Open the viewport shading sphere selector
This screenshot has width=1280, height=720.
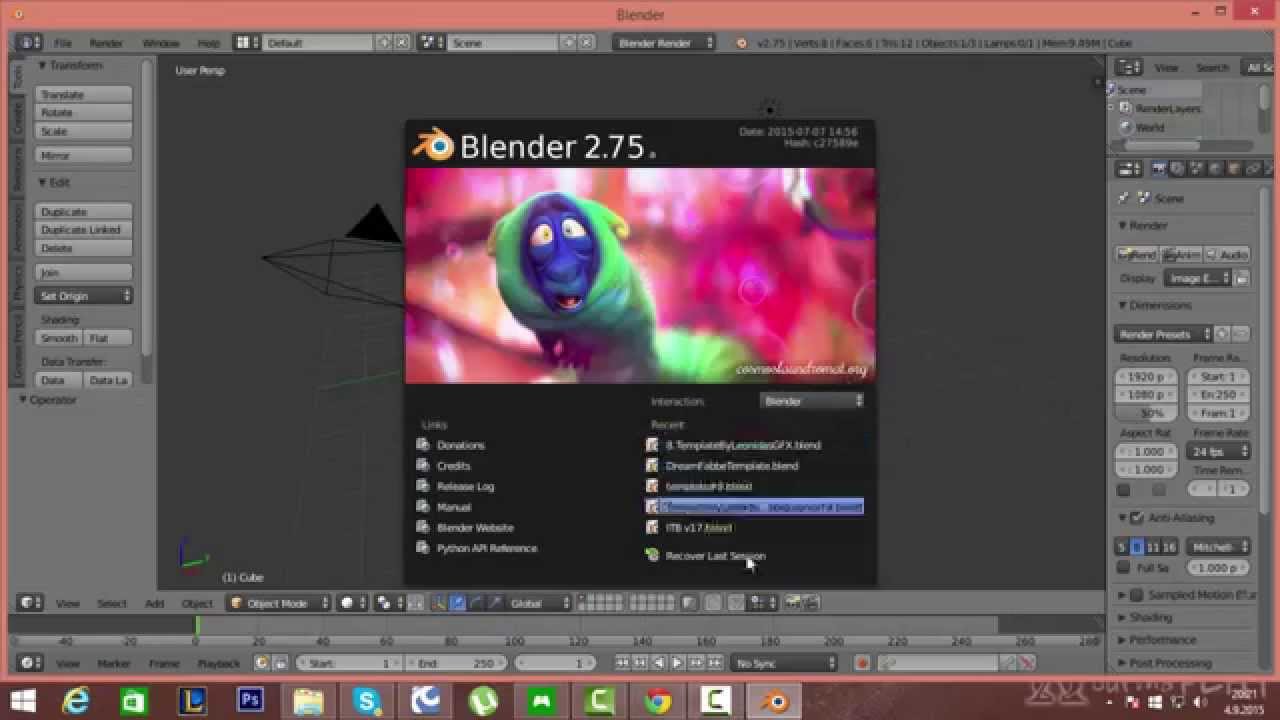[x=352, y=603]
